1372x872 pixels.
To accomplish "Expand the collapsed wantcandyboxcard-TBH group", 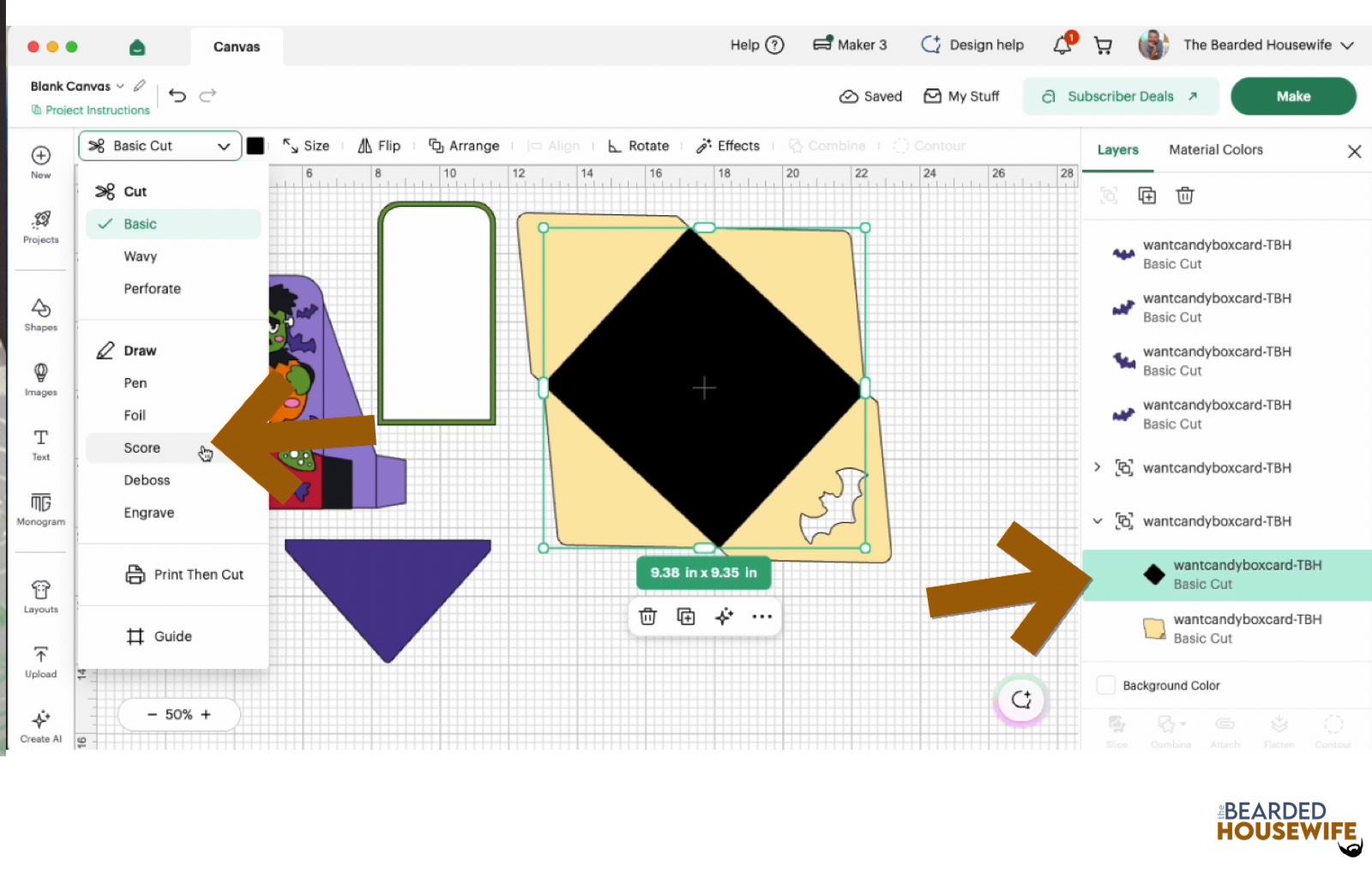I will click(x=1097, y=467).
